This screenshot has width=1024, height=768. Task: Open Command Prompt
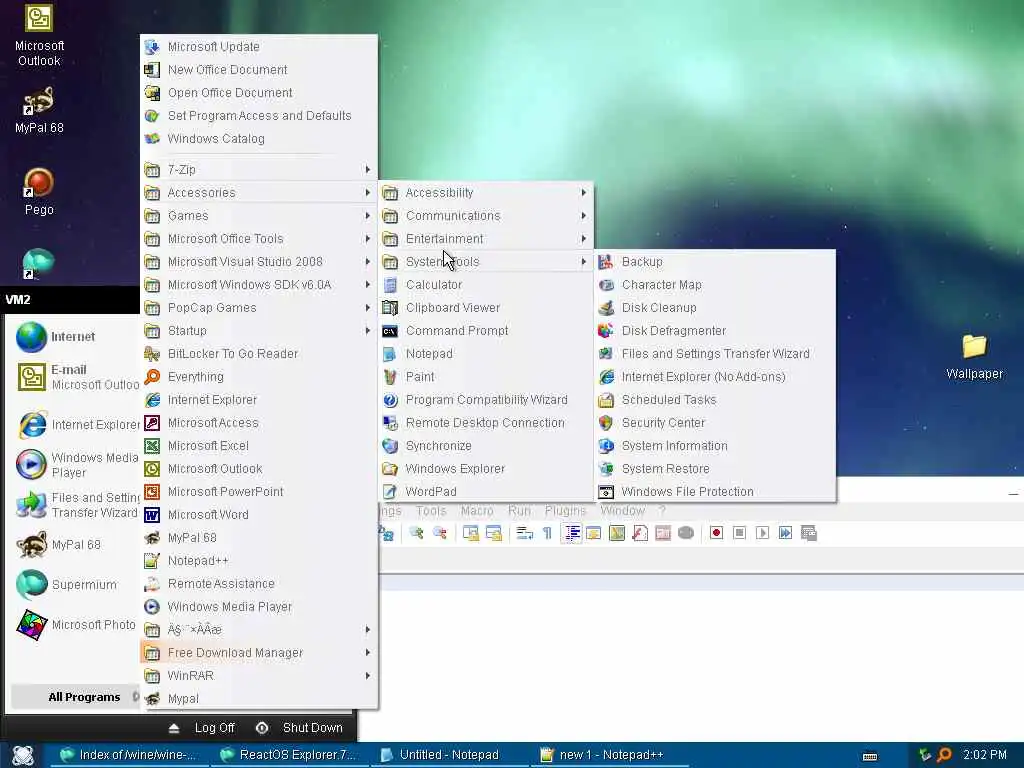486,330
